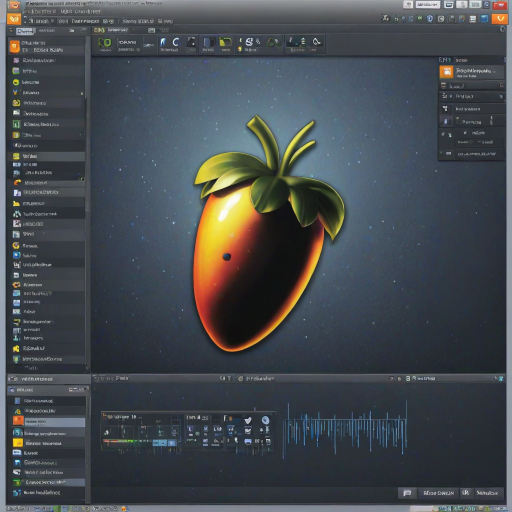Click the green headphone-shaped icon in the toolbar

point(273,43)
